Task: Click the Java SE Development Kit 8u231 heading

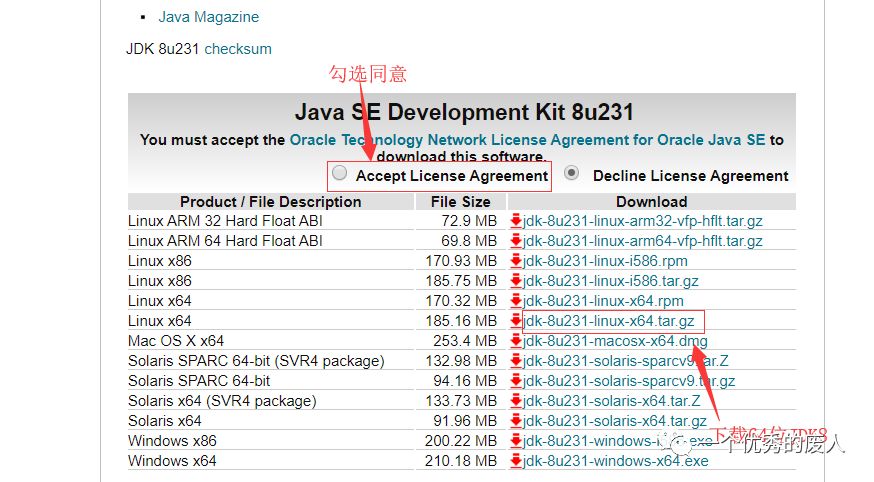Action: click(464, 113)
